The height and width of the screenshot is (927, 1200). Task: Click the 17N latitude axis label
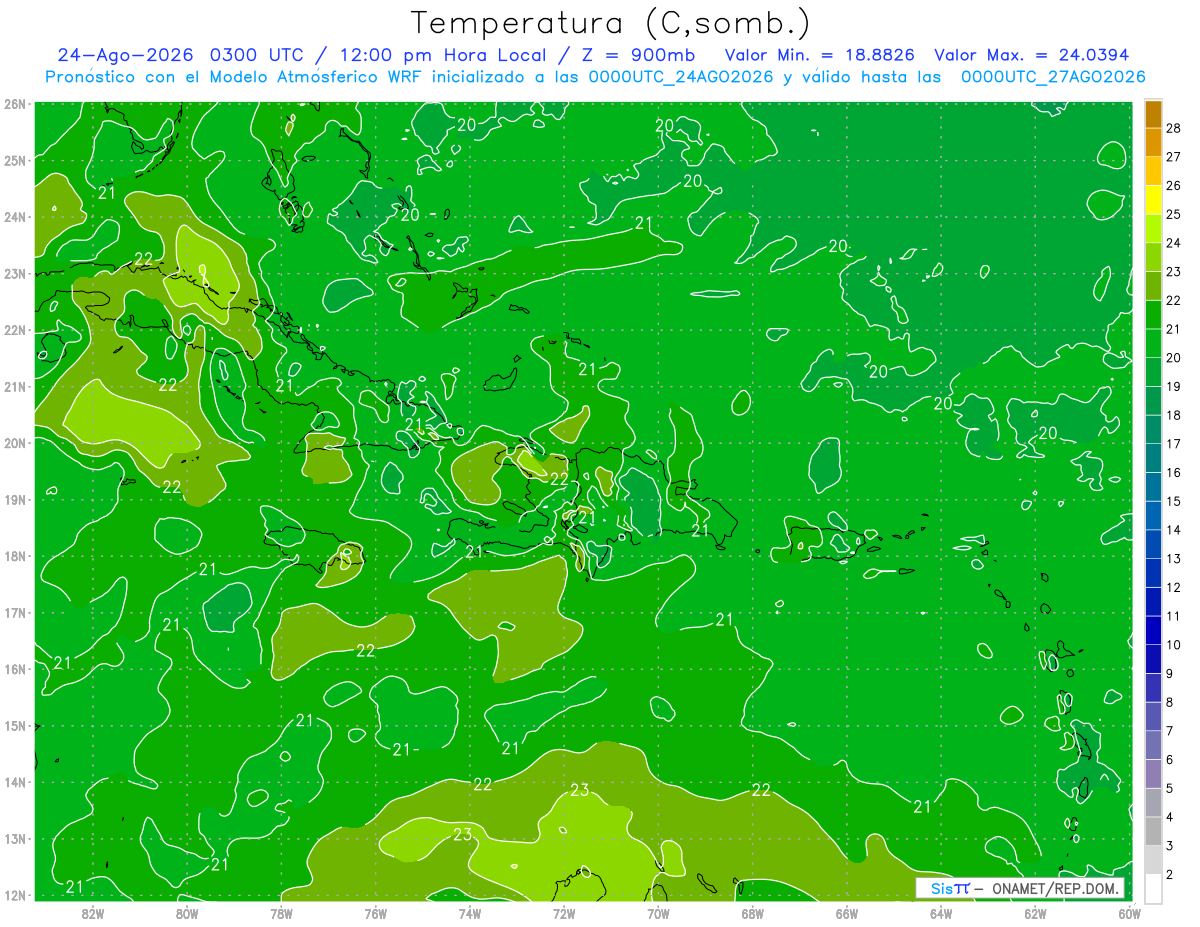coord(15,613)
